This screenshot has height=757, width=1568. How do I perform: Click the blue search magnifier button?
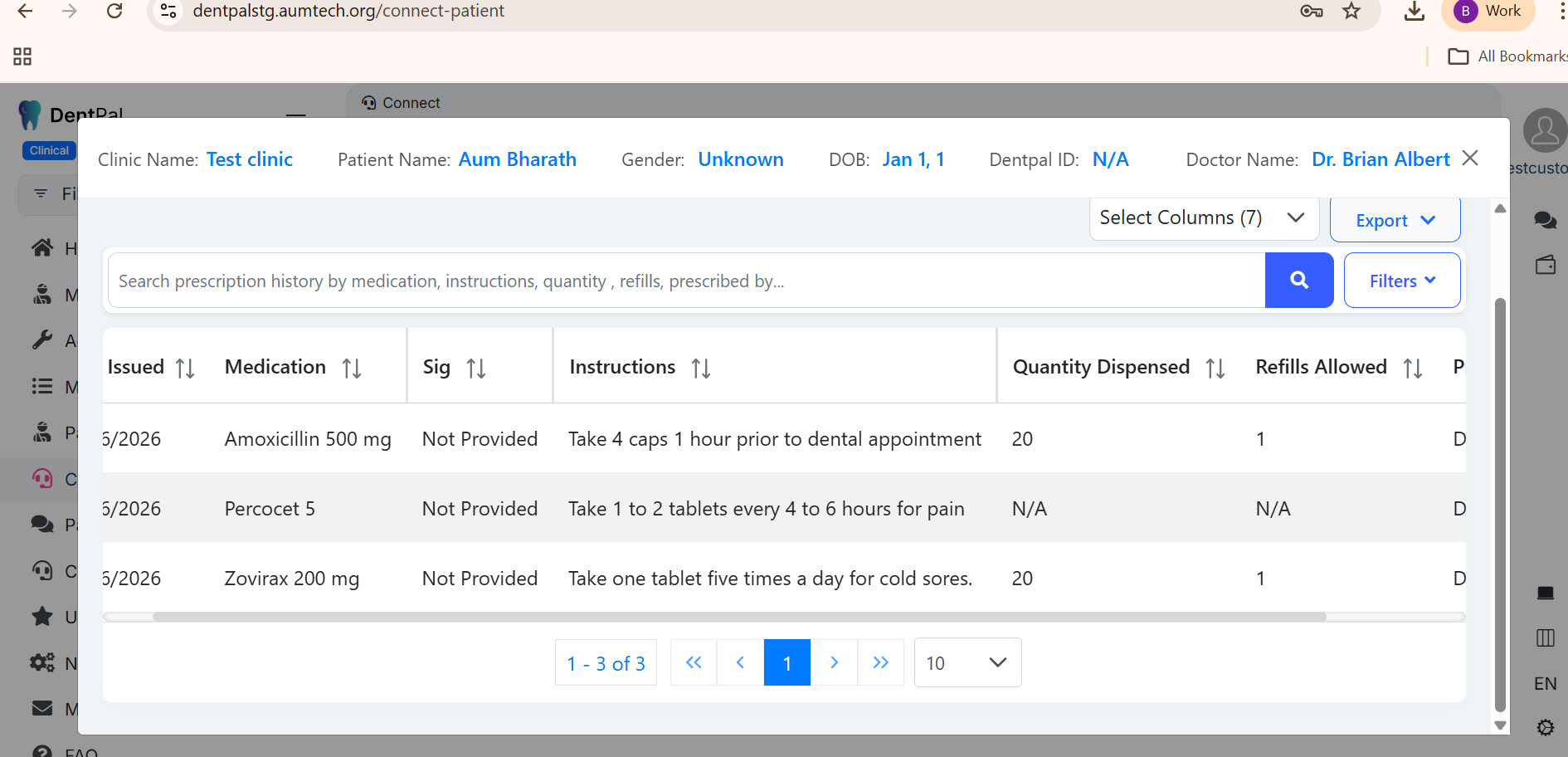(1298, 281)
